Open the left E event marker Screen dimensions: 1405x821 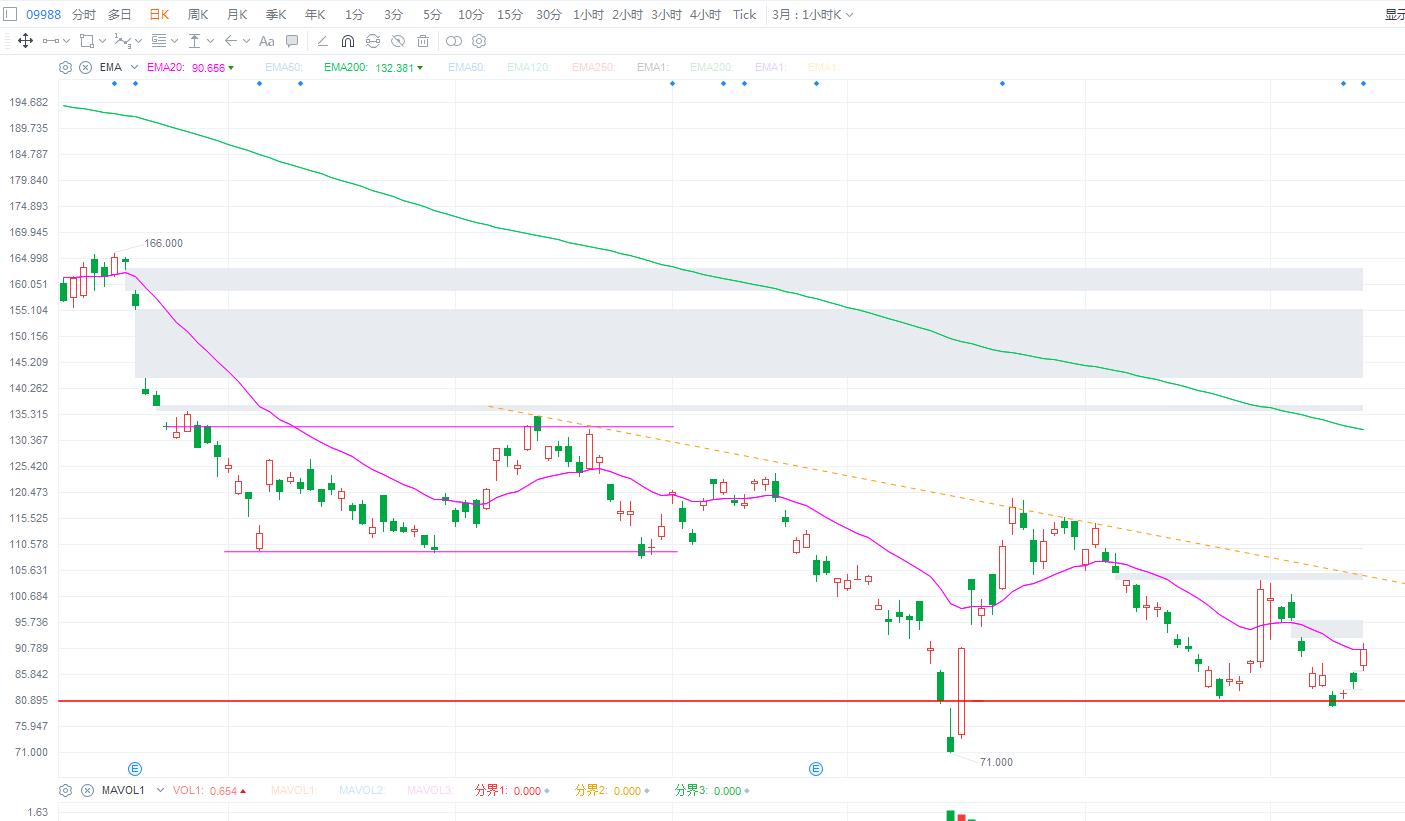(x=135, y=769)
